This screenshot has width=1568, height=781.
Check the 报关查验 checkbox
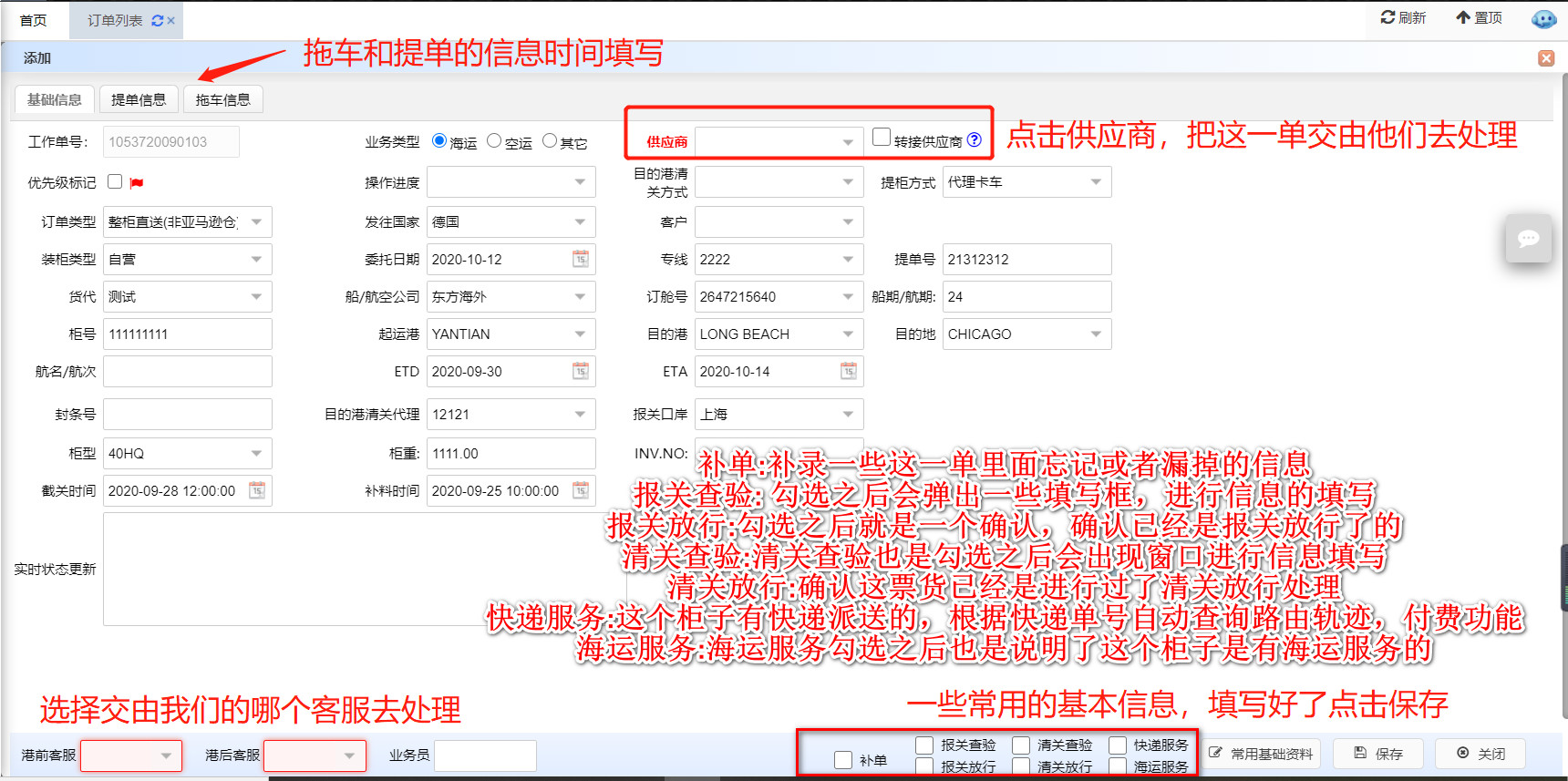coord(924,745)
